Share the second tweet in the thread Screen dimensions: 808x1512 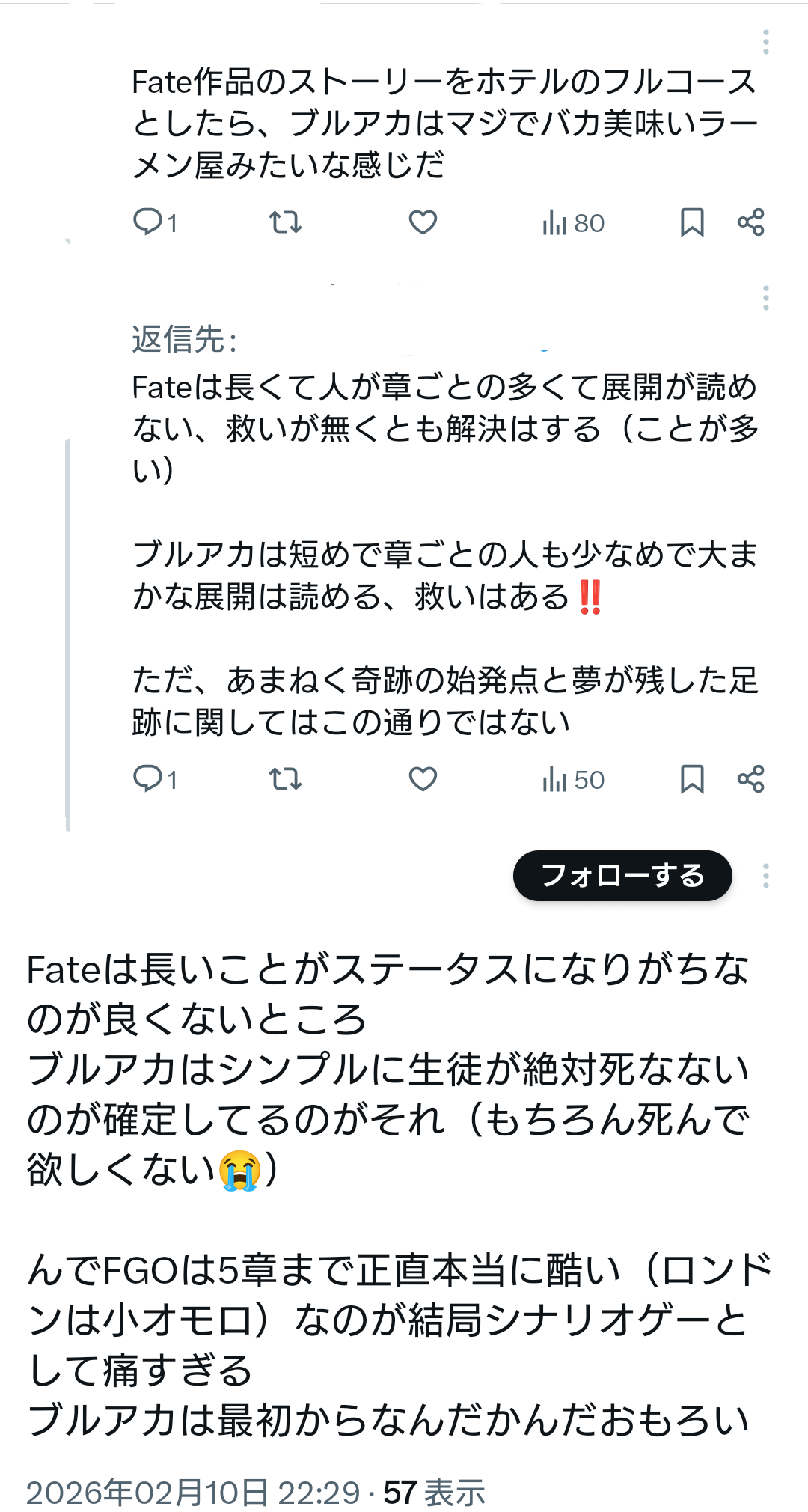point(750,779)
